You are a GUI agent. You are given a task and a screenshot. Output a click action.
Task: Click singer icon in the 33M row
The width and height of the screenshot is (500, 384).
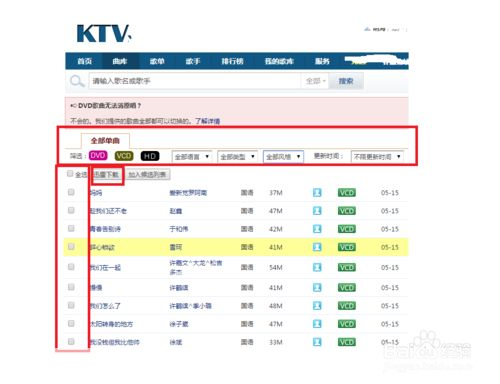(317, 342)
